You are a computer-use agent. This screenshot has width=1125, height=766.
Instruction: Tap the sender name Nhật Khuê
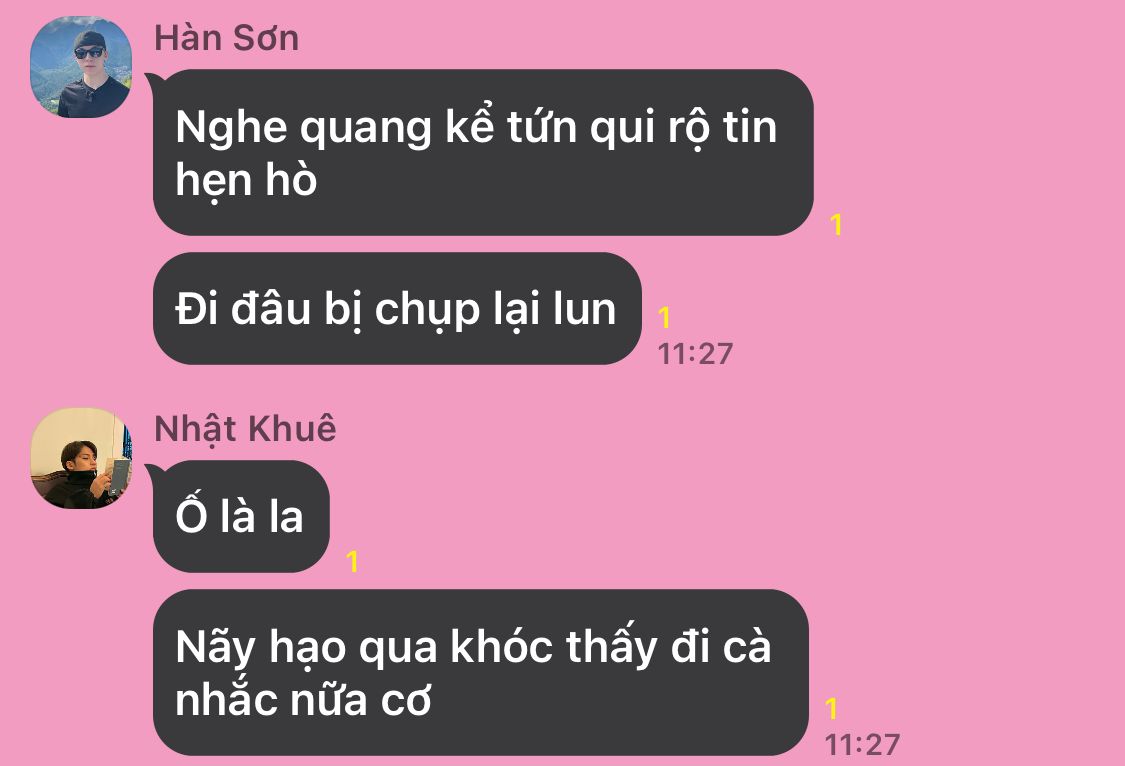click(x=245, y=430)
